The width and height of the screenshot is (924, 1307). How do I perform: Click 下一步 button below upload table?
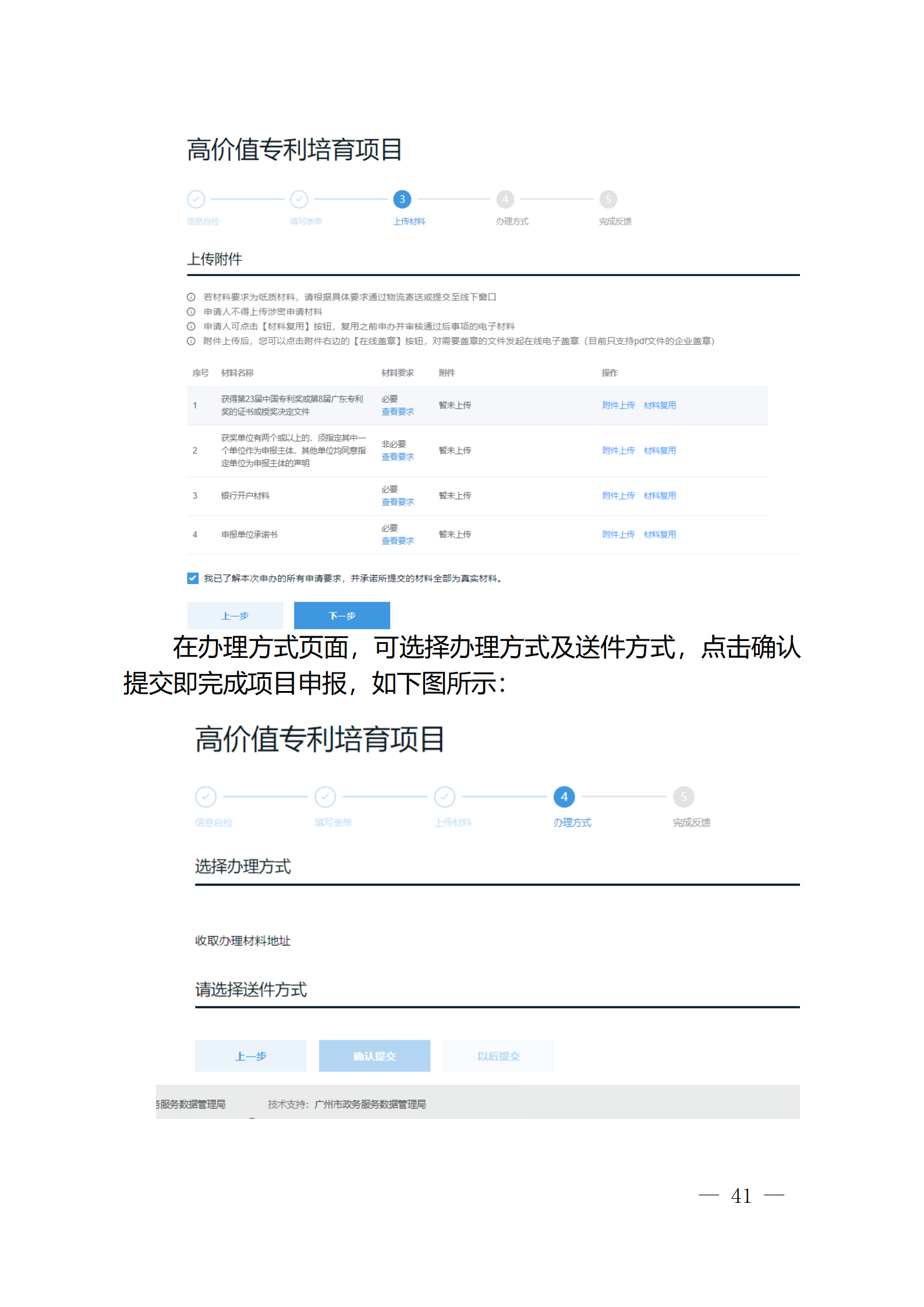tap(342, 615)
